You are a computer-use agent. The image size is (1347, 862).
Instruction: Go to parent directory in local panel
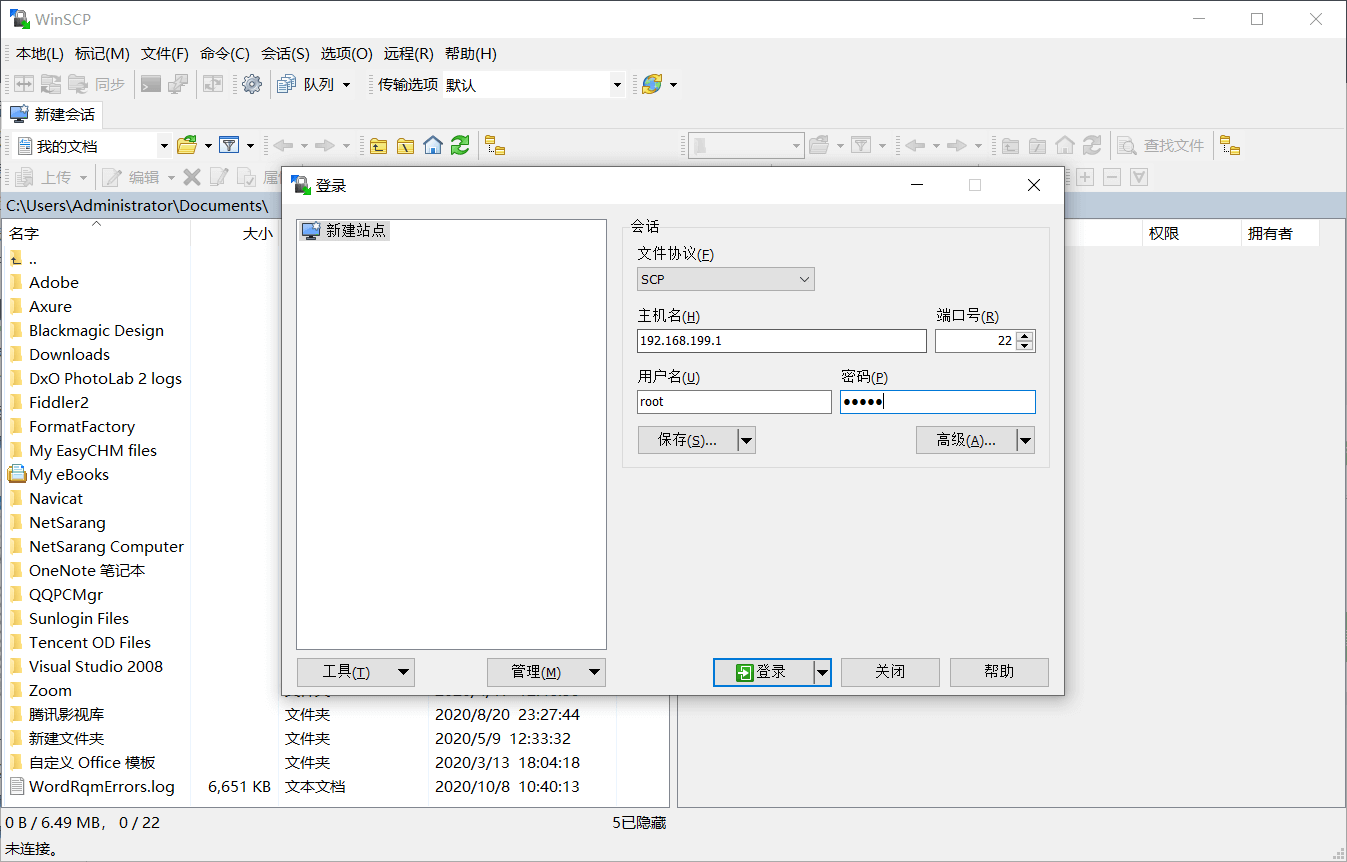pos(378,146)
